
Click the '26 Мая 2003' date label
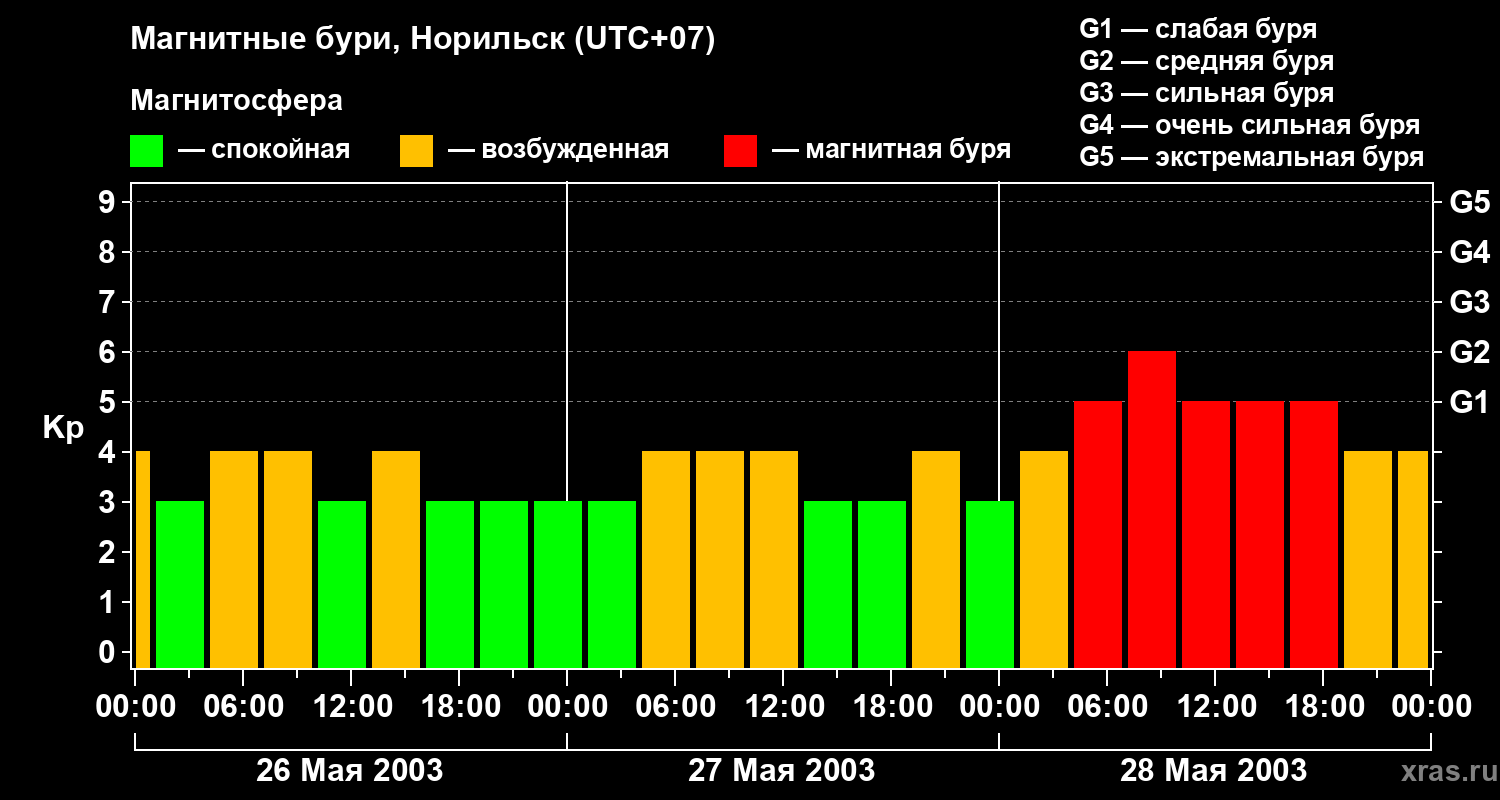[x=350, y=771]
